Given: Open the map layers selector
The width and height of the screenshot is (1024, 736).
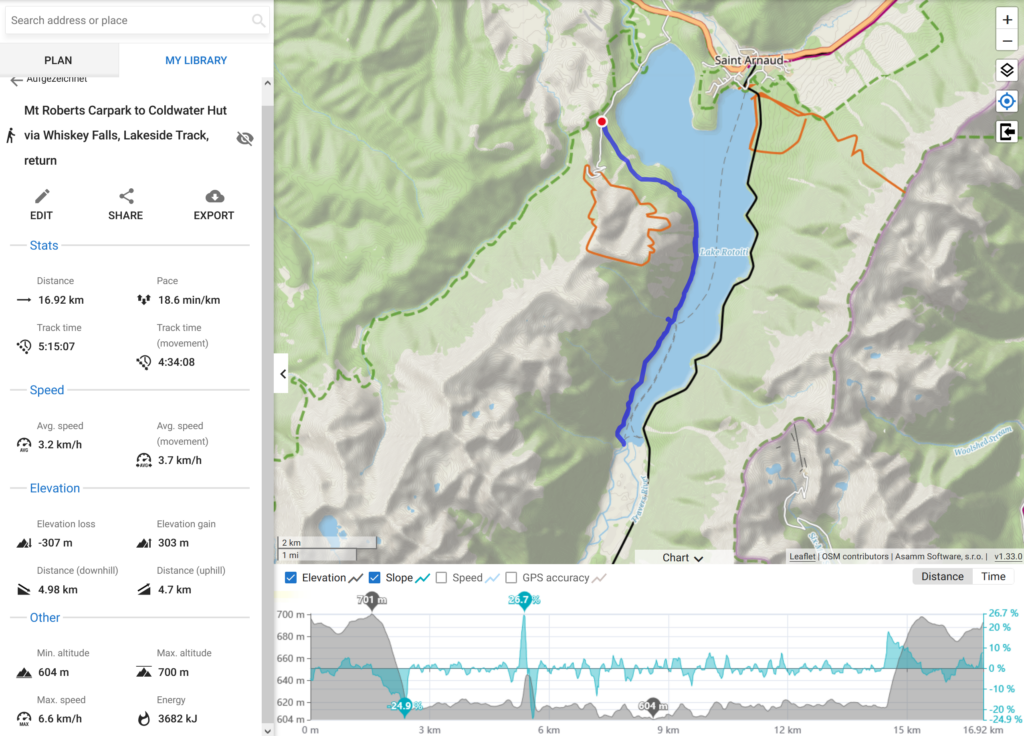Looking at the screenshot, I should (1007, 70).
